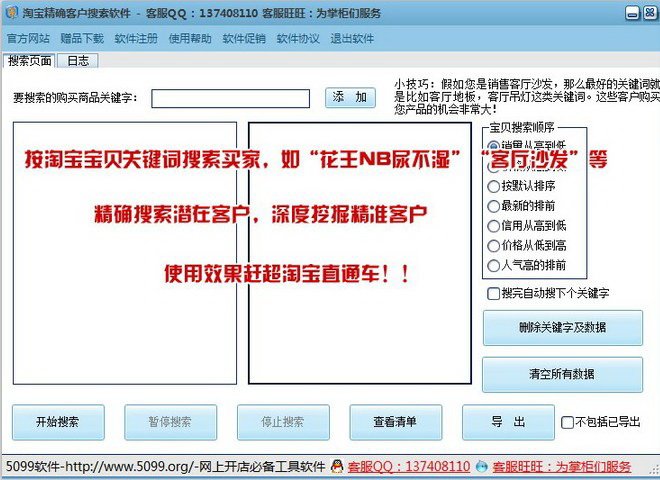Open 赠品下载 menu item

click(82, 38)
